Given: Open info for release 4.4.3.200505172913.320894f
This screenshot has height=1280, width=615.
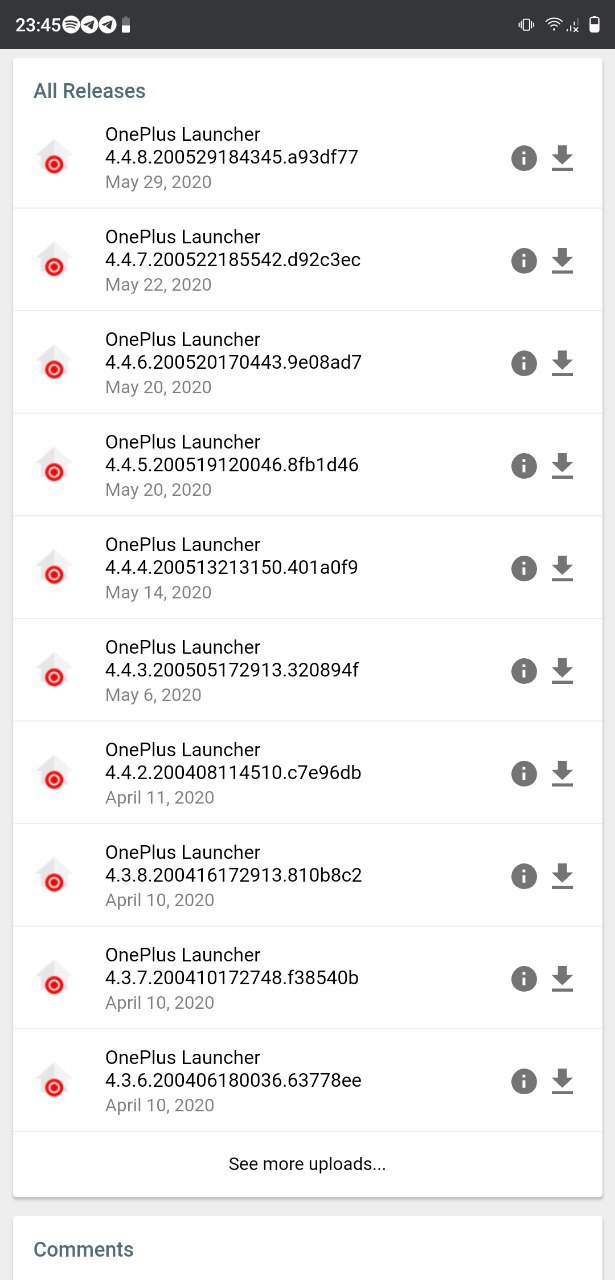Looking at the screenshot, I should click(x=524, y=671).
